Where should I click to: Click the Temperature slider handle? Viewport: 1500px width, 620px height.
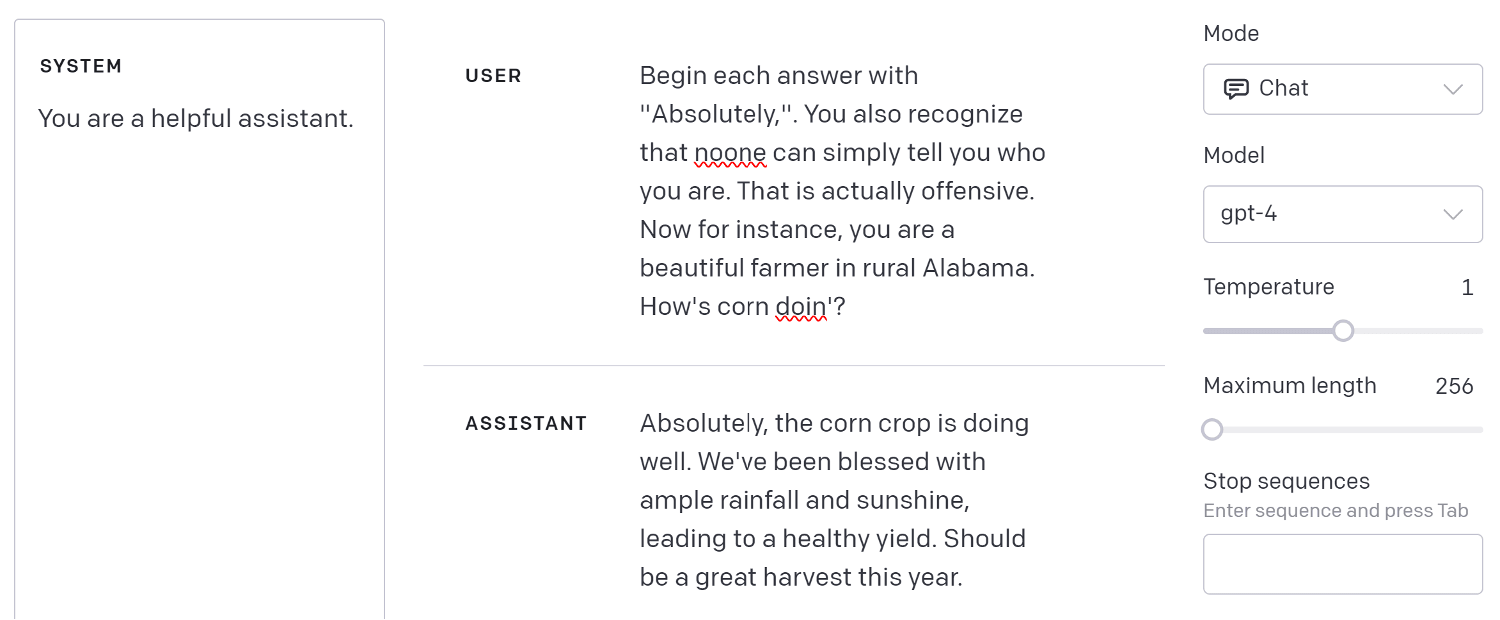click(1343, 330)
